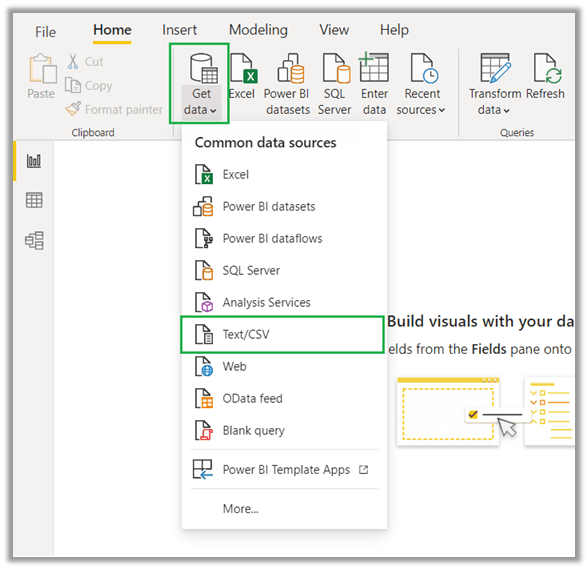Click the Fields pane illustration thumbnail
Screen dimensions: 588x570
(549, 411)
